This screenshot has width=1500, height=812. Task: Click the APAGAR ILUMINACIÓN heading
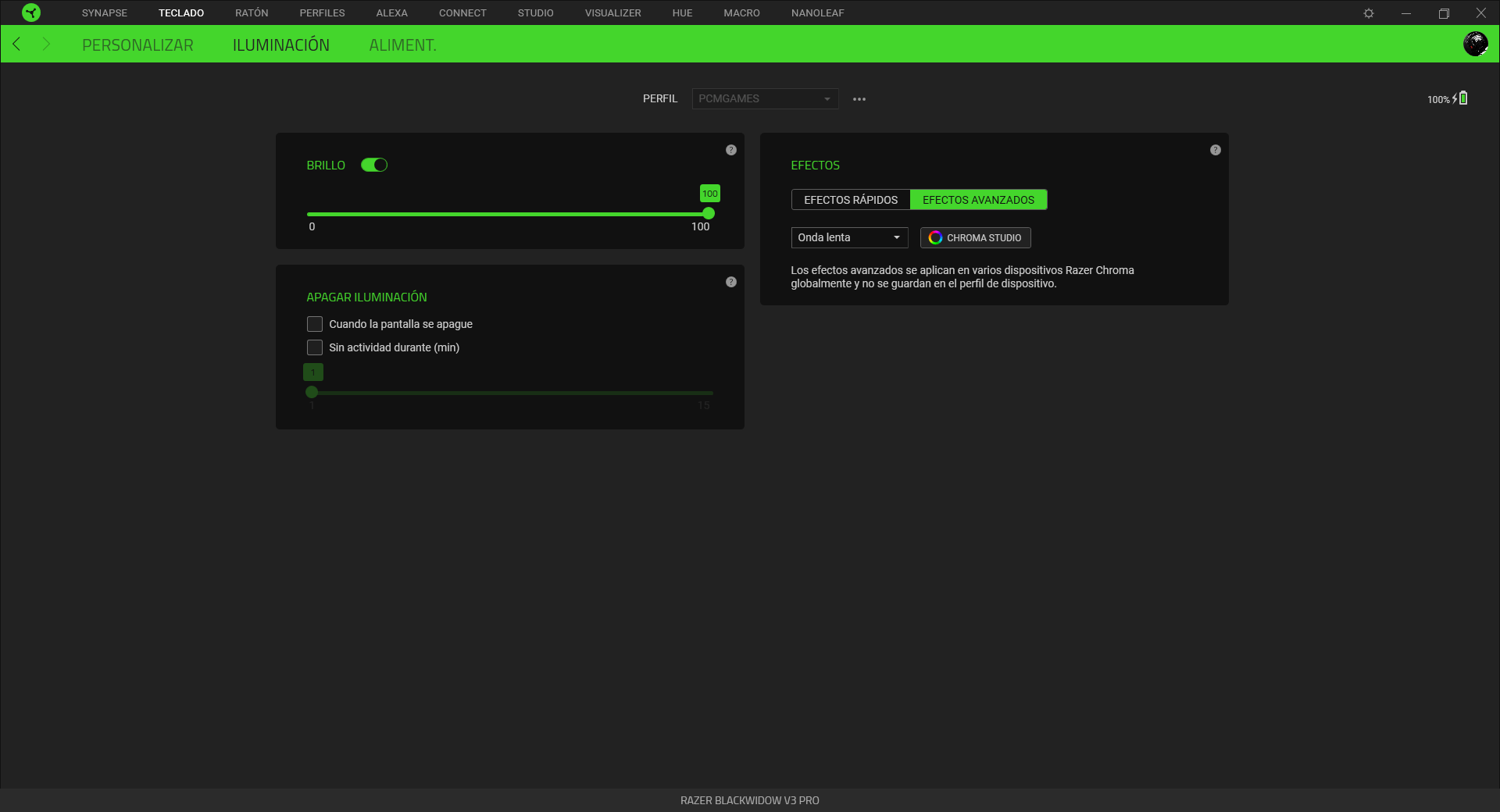tap(366, 297)
